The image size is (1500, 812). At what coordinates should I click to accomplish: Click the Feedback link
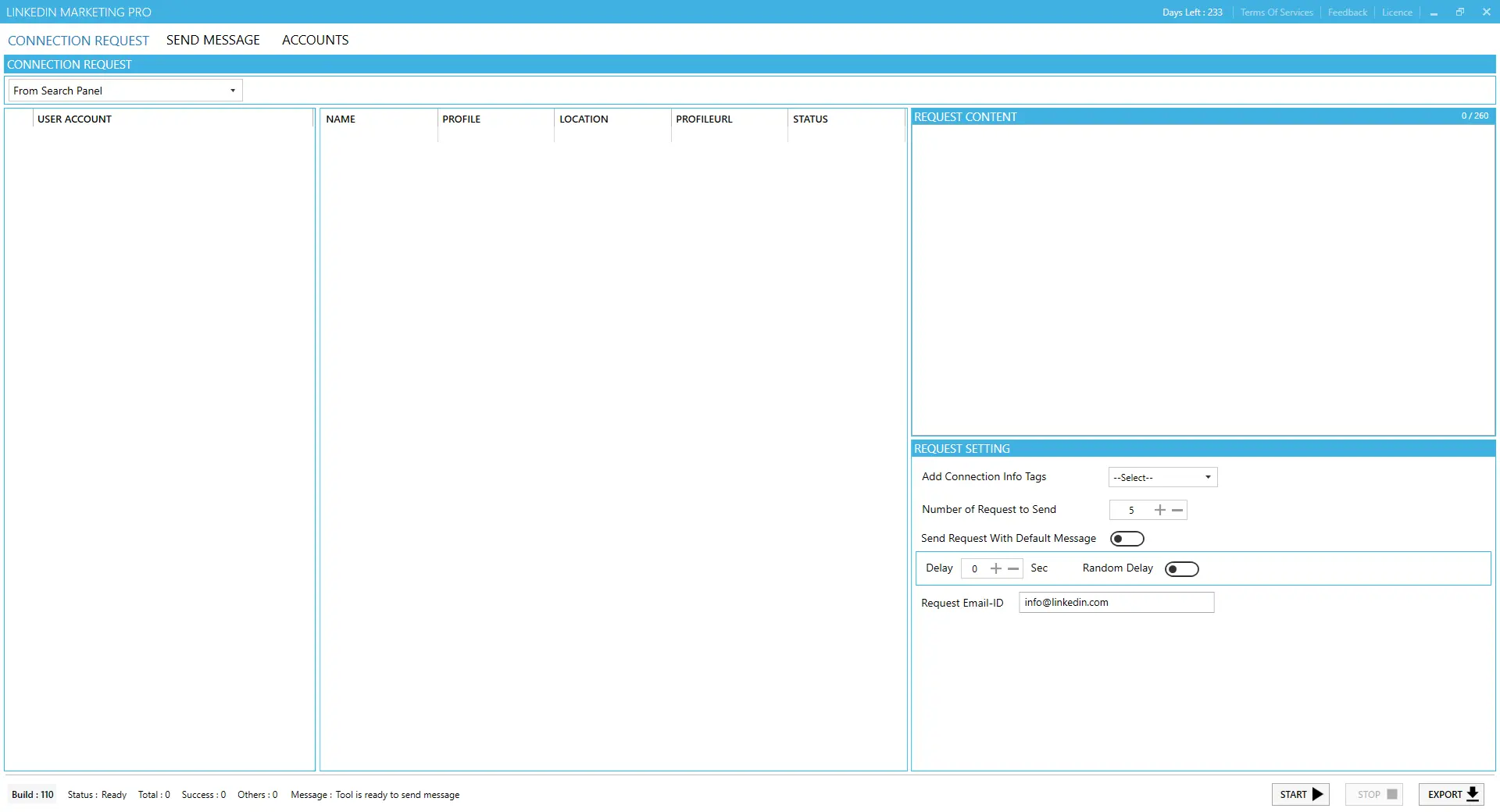click(x=1347, y=12)
